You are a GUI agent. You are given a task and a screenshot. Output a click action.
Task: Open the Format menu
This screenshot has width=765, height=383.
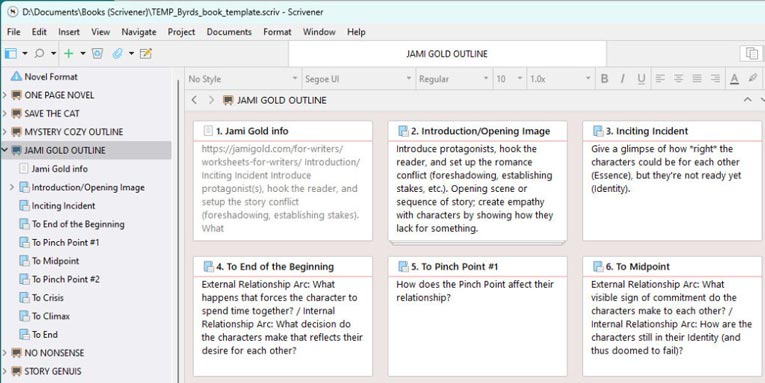tap(277, 32)
